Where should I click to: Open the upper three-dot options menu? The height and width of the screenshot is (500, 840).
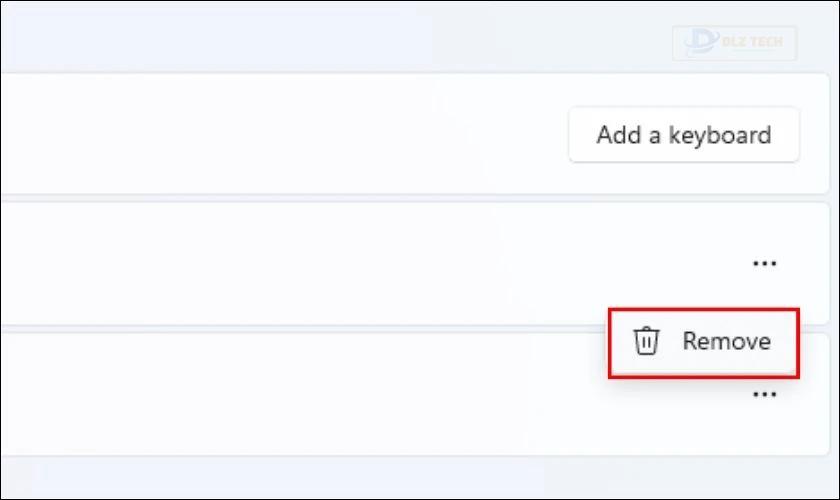[x=764, y=263]
